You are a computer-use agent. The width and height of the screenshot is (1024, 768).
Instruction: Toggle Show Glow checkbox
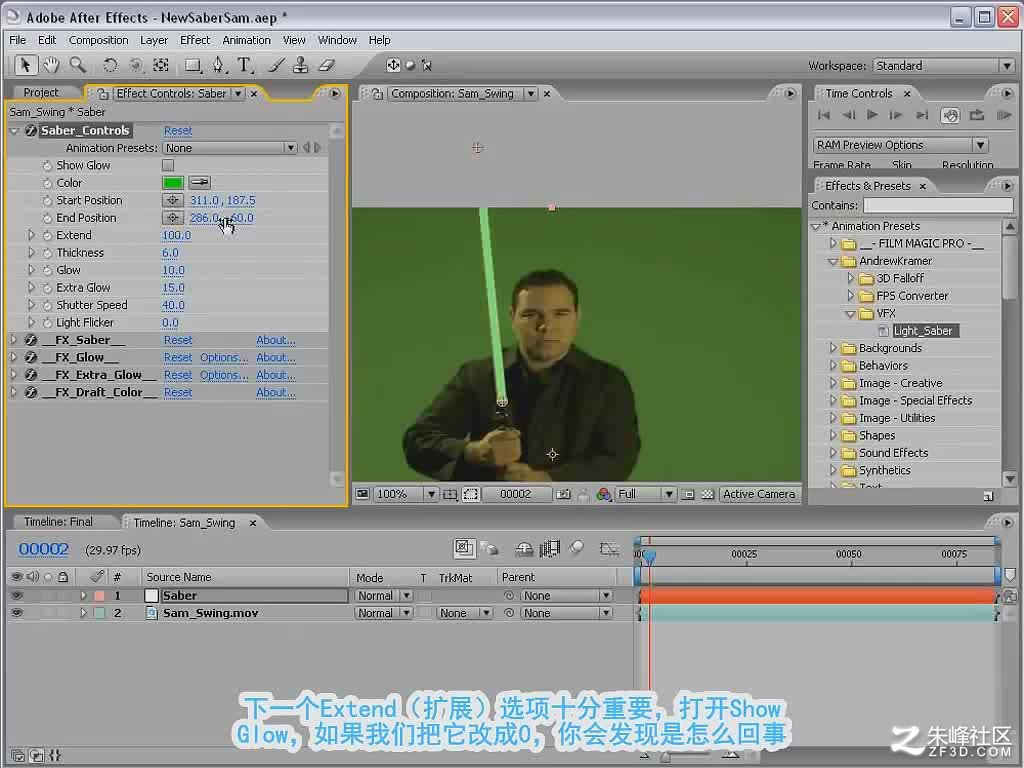[168, 165]
